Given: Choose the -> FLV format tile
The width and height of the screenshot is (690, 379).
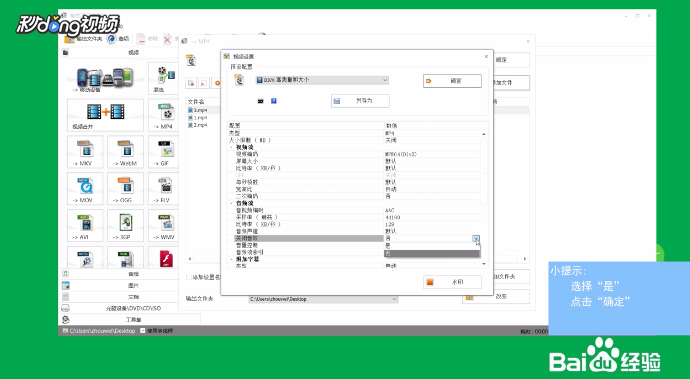Looking at the screenshot, I should click(163, 189).
